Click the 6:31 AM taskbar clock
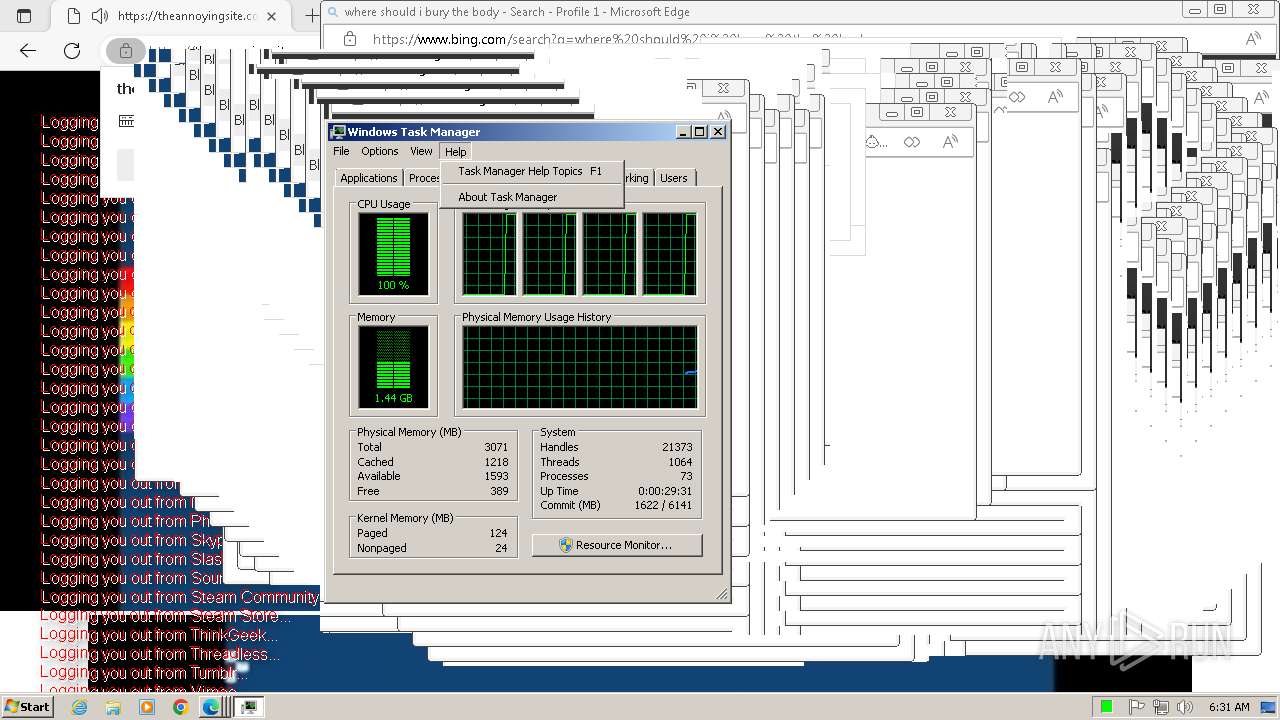Image resolution: width=1280 pixels, height=720 pixels. (x=1228, y=707)
